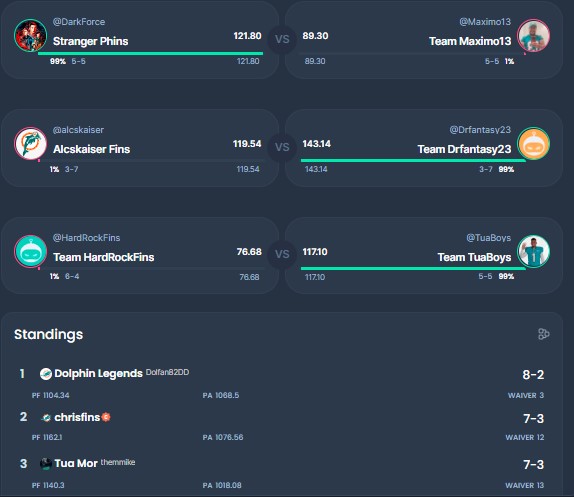The height and width of the screenshot is (497, 574).
Task: Select chrisfins team name in standings
Action: [x=77, y=417]
